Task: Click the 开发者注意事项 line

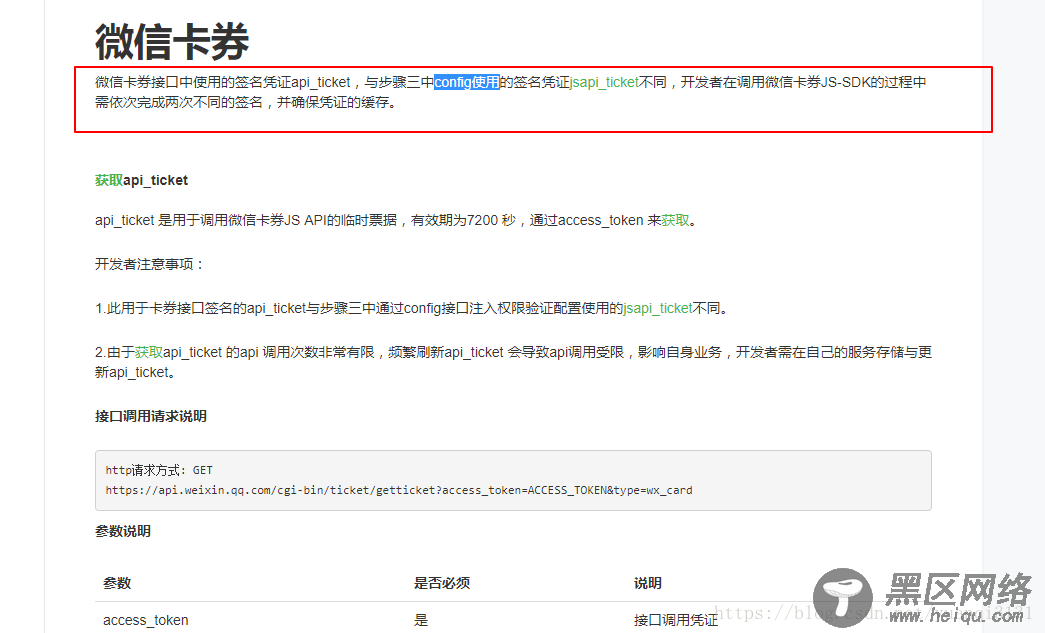Action: click(149, 265)
